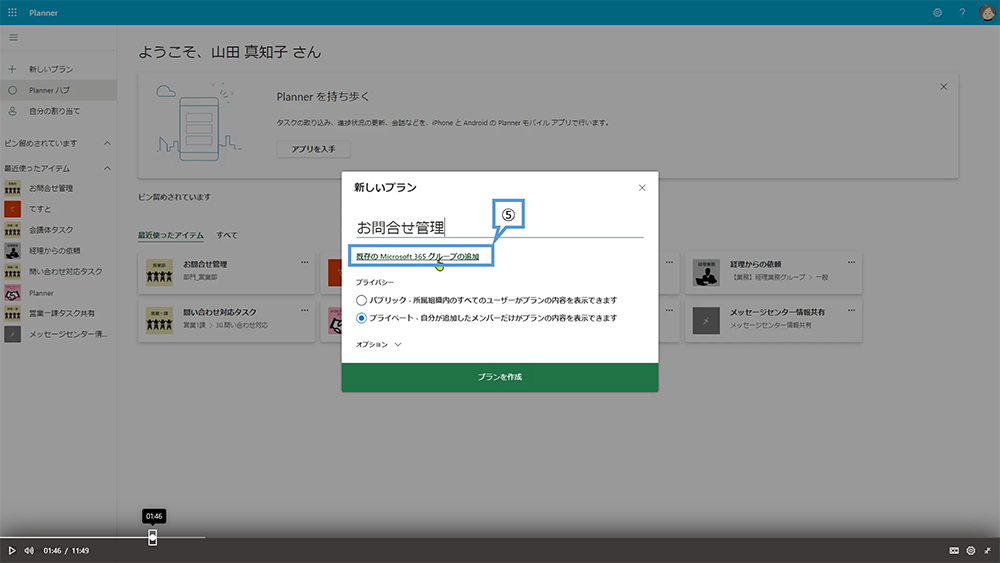Click the video progress slider handle
1000x563 pixels.
[152, 537]
